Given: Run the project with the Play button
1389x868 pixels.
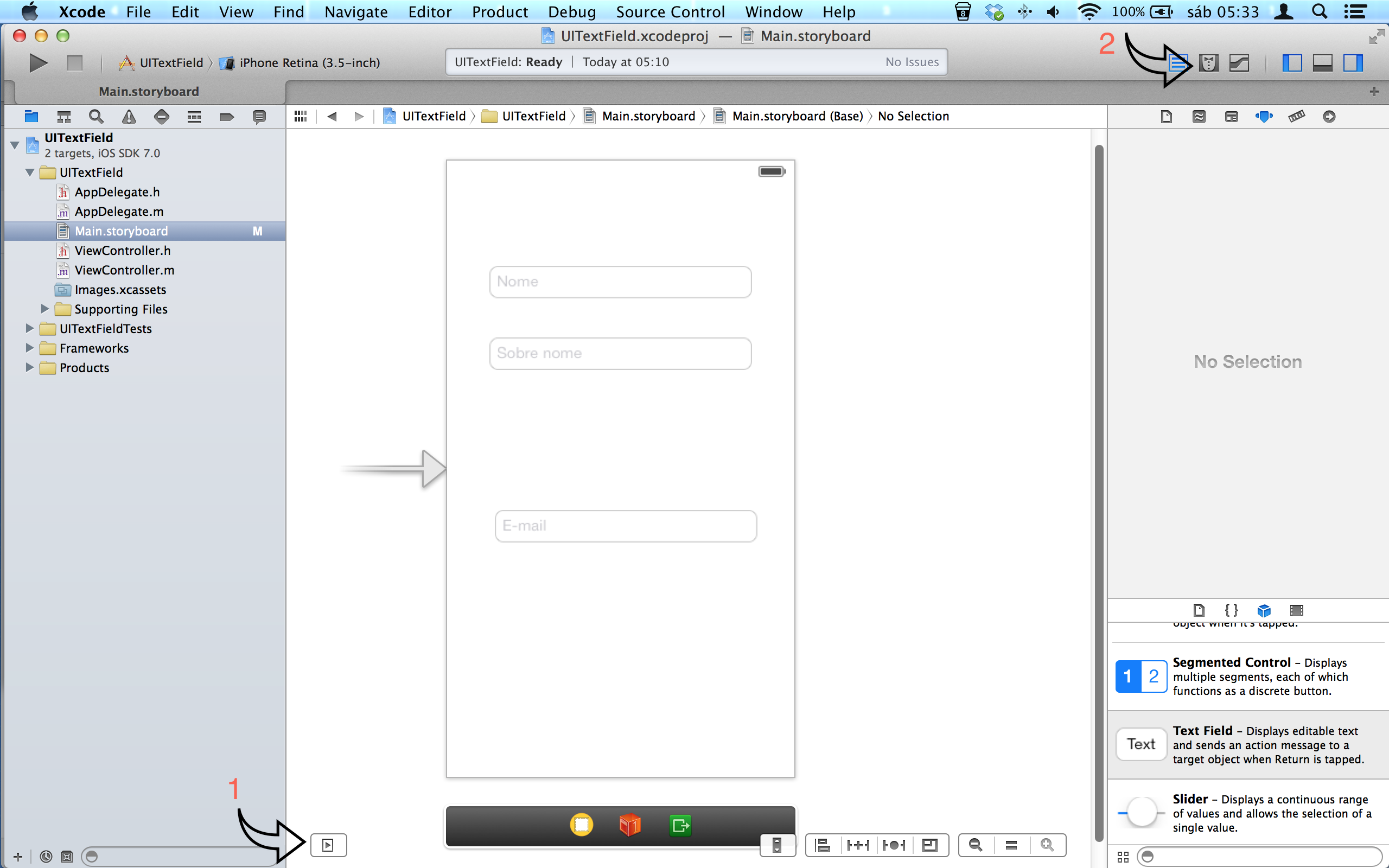Looking at the screenshot, I should click(38, 62).
